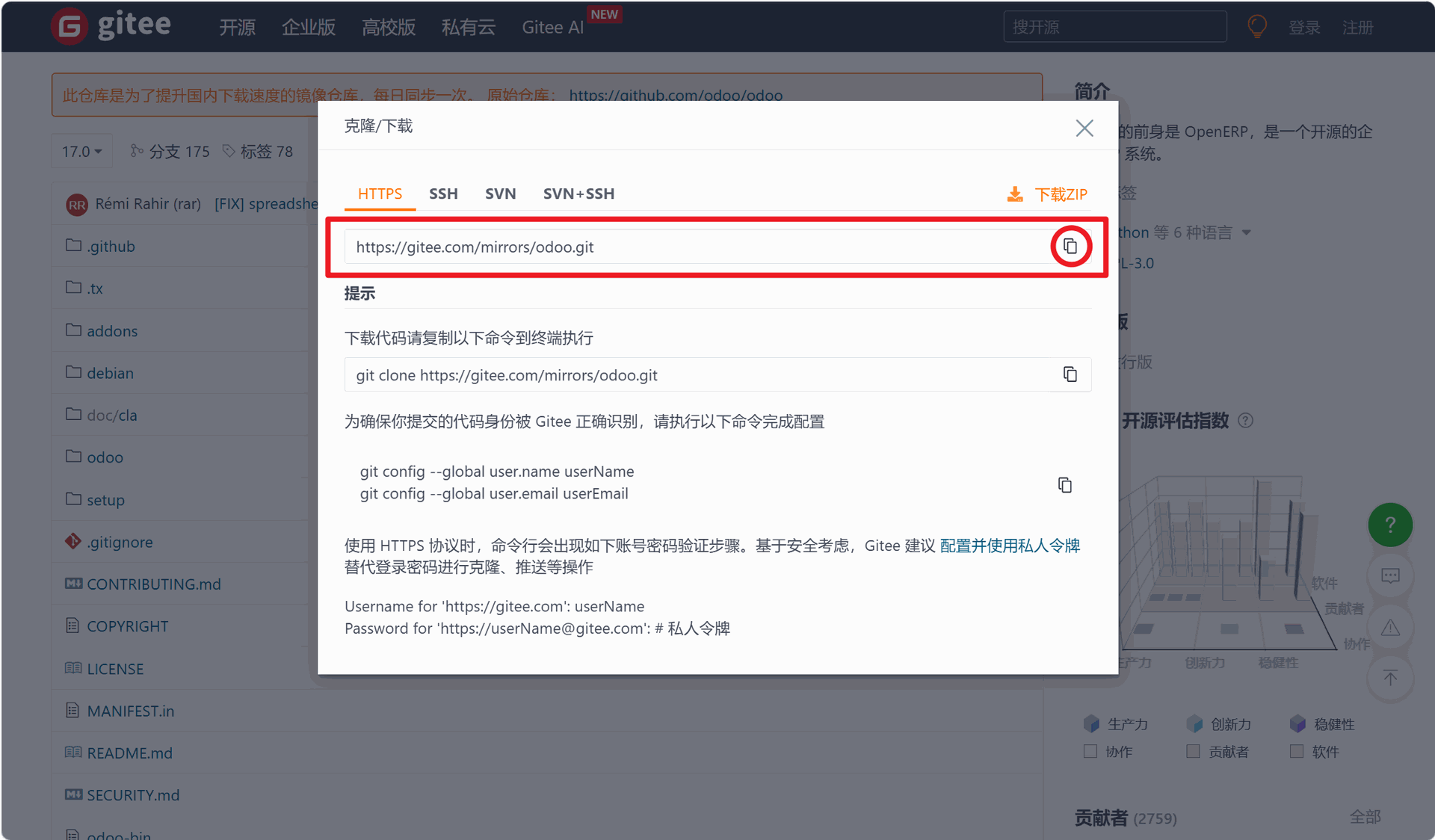1435x840 pixels.
Task: Open the doc/cla folder
Action: pyautogui.click(x=112, y=415)
